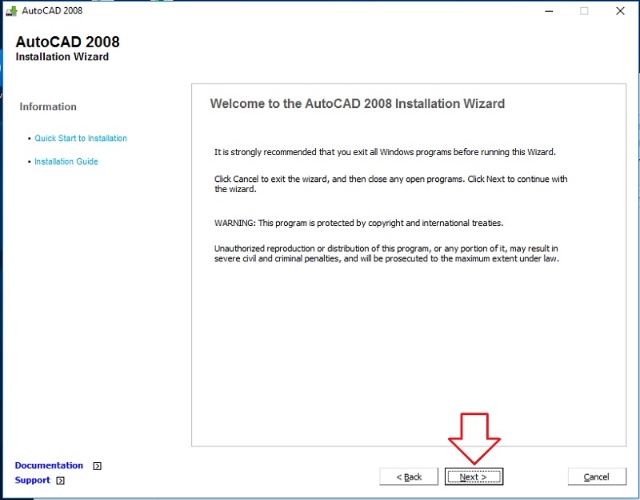Viewport: 640px width, 500px height.
Task: Click the AutoCAD installer title bar icon
Action: tap(11, 11)
